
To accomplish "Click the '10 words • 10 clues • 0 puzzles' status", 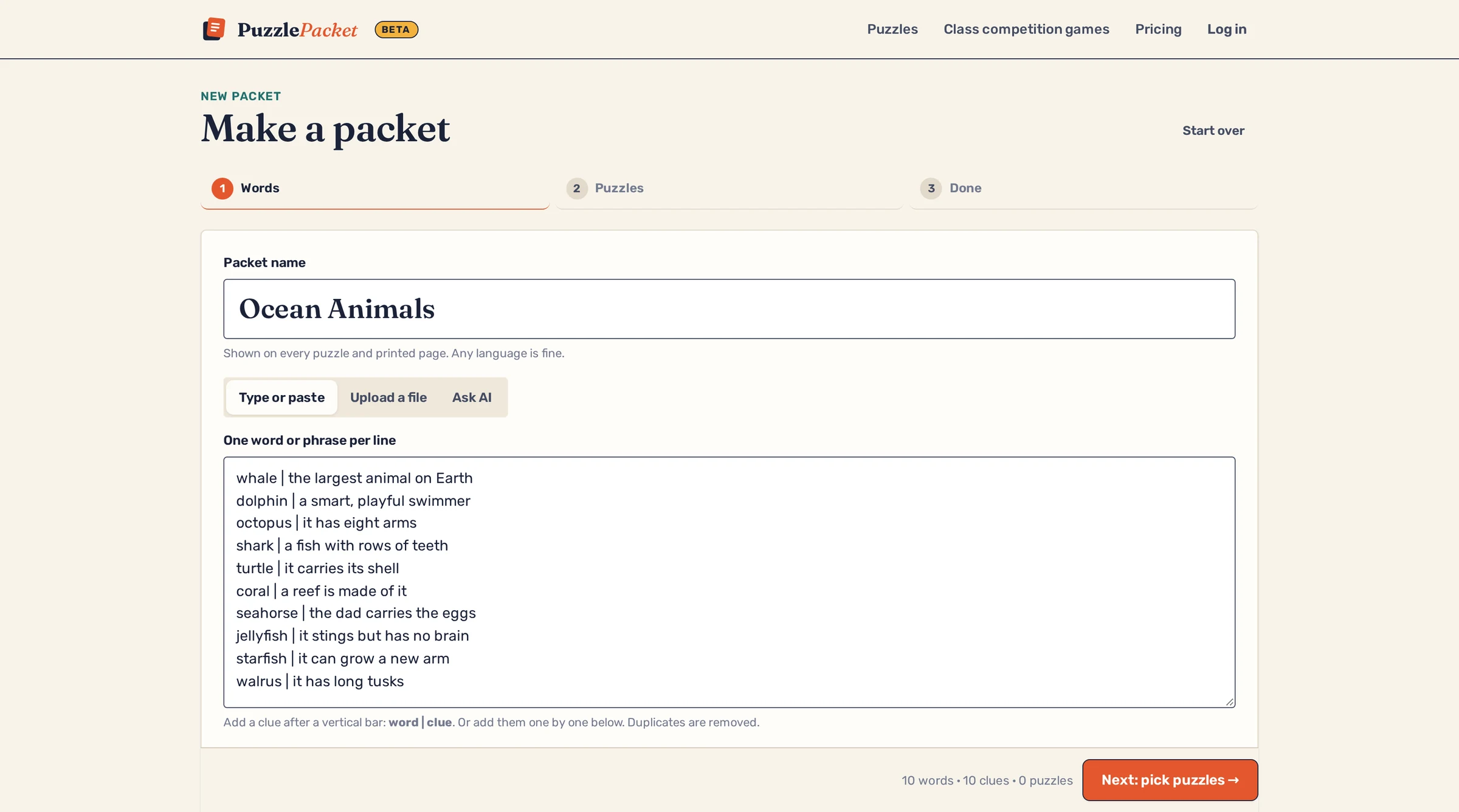I will click(x=987, y=780).
